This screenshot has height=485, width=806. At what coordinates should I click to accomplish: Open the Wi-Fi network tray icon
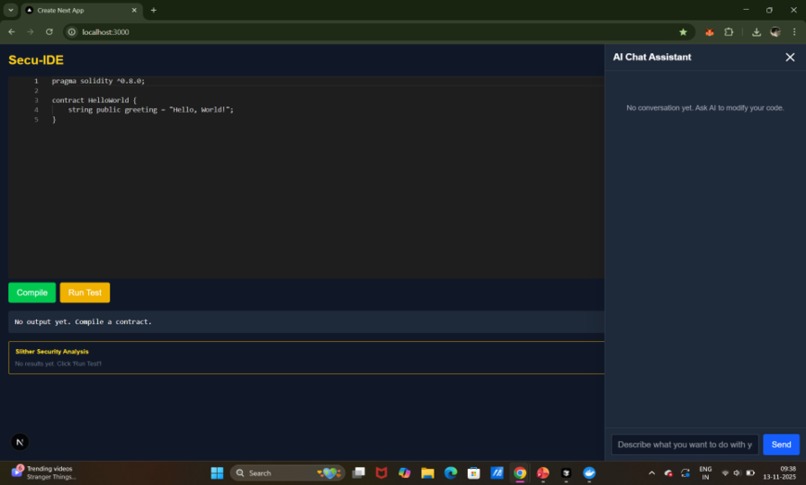[725, 473]
